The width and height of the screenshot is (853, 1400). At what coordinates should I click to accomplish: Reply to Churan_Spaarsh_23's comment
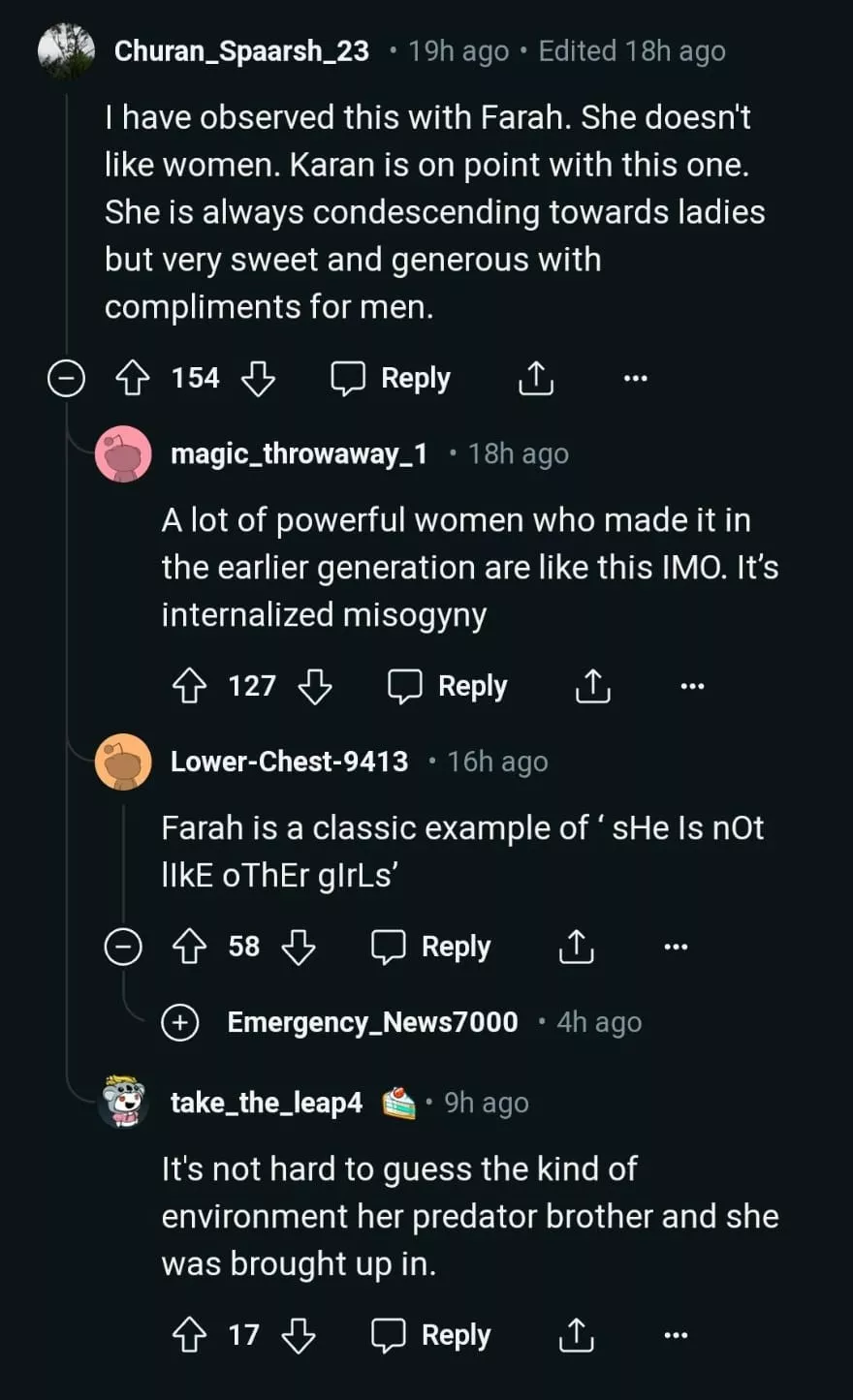tap(392, 378)
